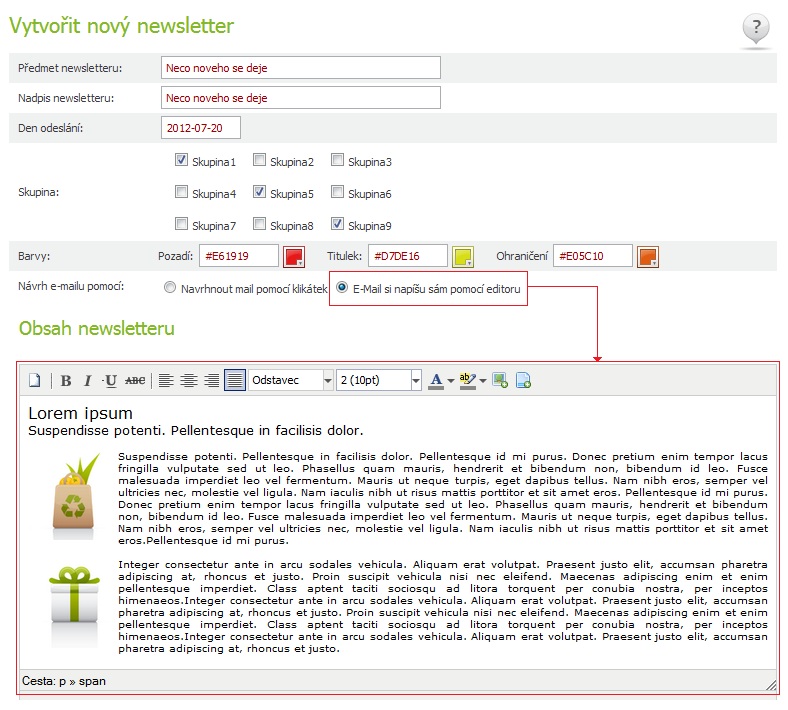
Task: Click the 'Suspendisse potenti' subtitle line
Action: (x=195, y=431)
